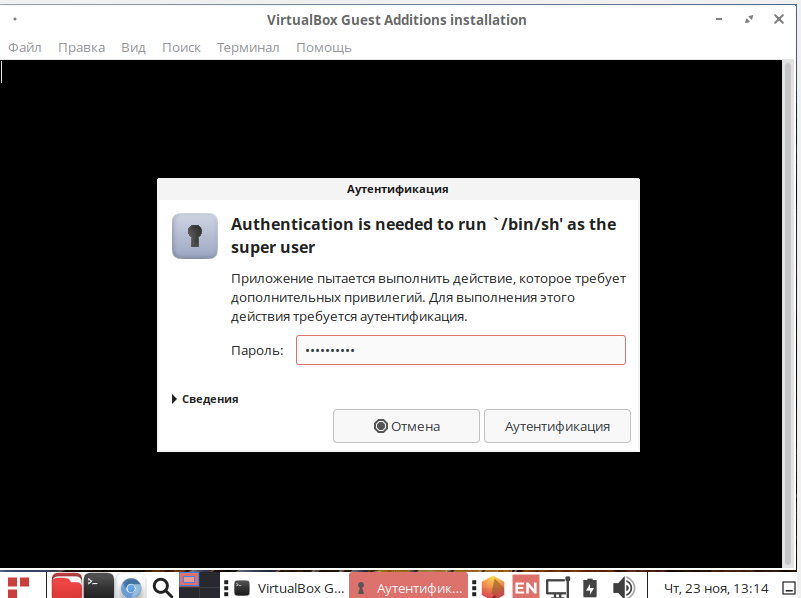801x598 pixels.
Task: Open the Вид menu
Action: [133, 47]
